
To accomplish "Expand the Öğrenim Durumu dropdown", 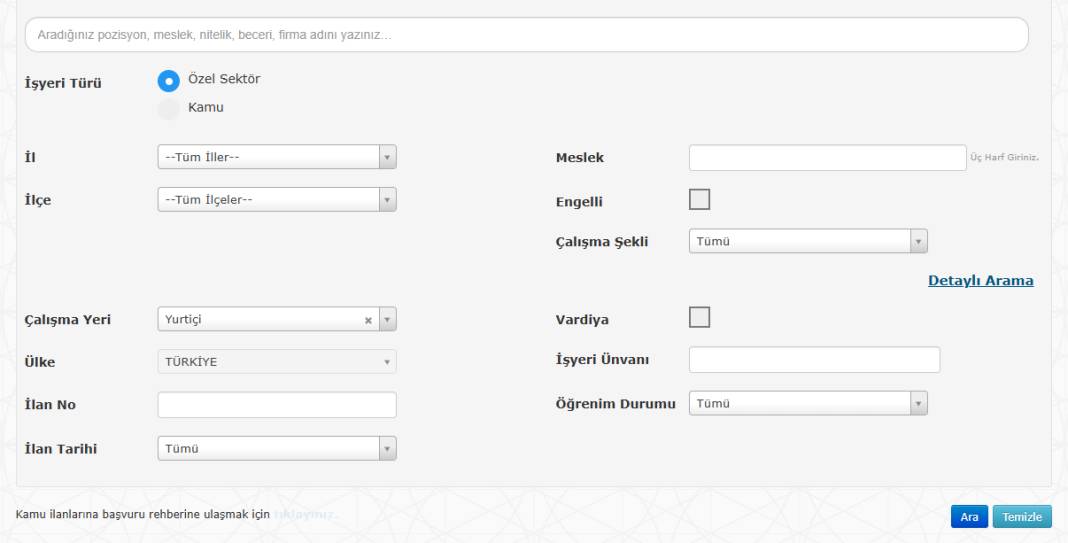I will point(808,403).
